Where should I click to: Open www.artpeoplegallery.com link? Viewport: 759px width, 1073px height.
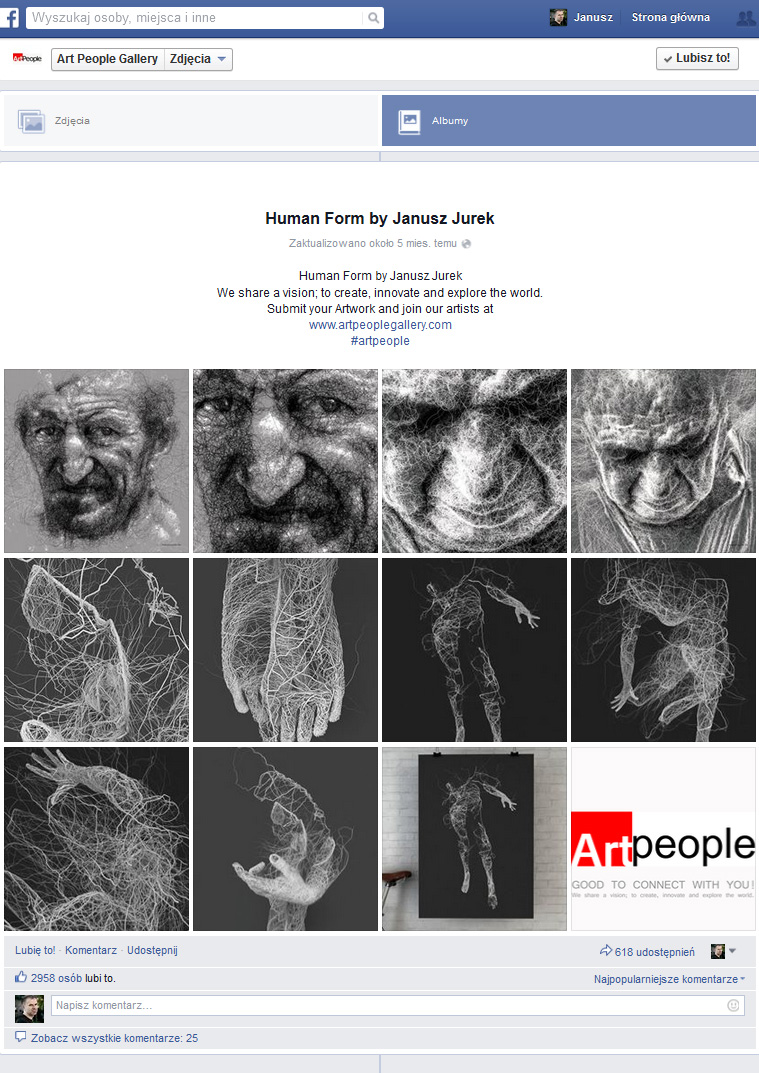(x=380, y=324)
